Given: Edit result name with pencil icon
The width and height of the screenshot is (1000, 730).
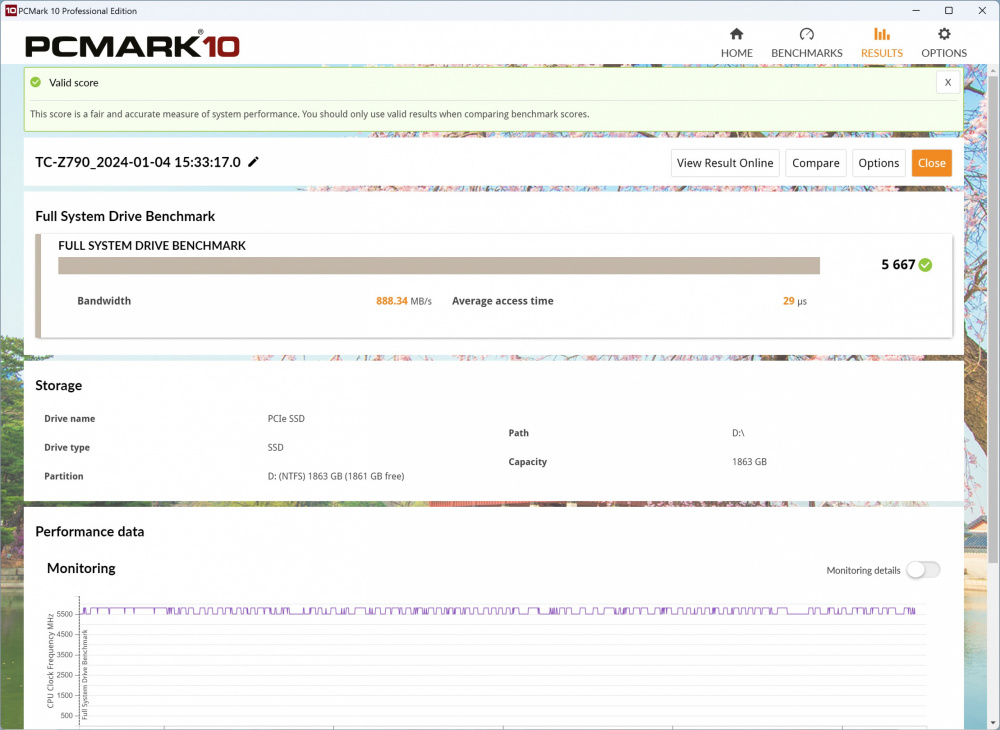Looking at the screenshot, I should click(x=253, y=162).
